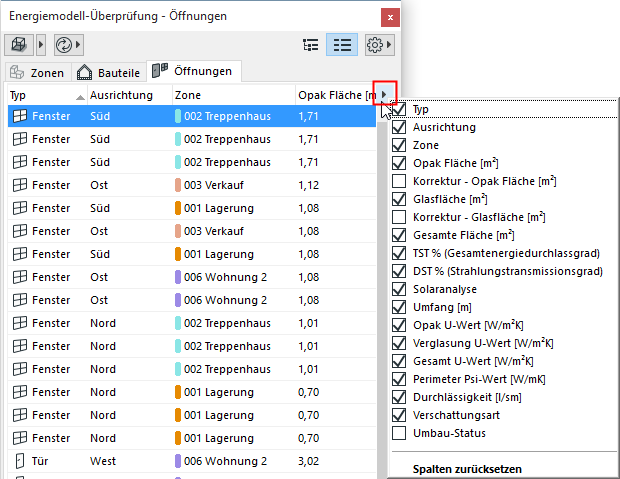Sort by Typ column header
The image size is (620, 479).
click(47, 95)
